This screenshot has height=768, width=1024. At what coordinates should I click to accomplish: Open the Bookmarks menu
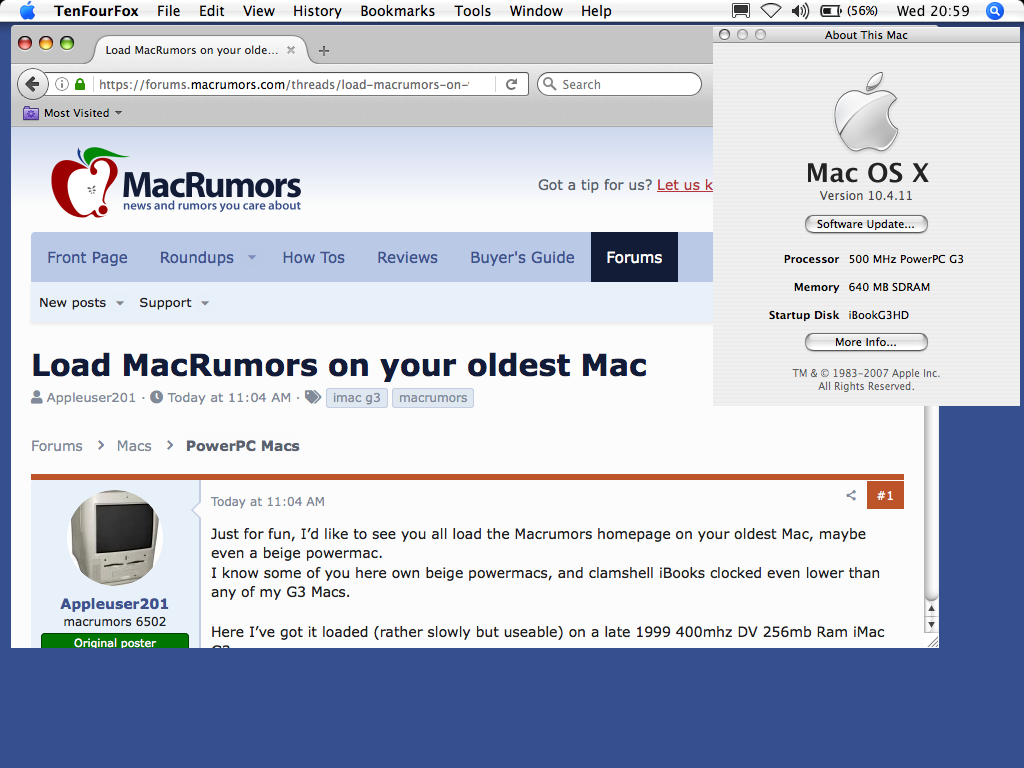pos(398,11)
